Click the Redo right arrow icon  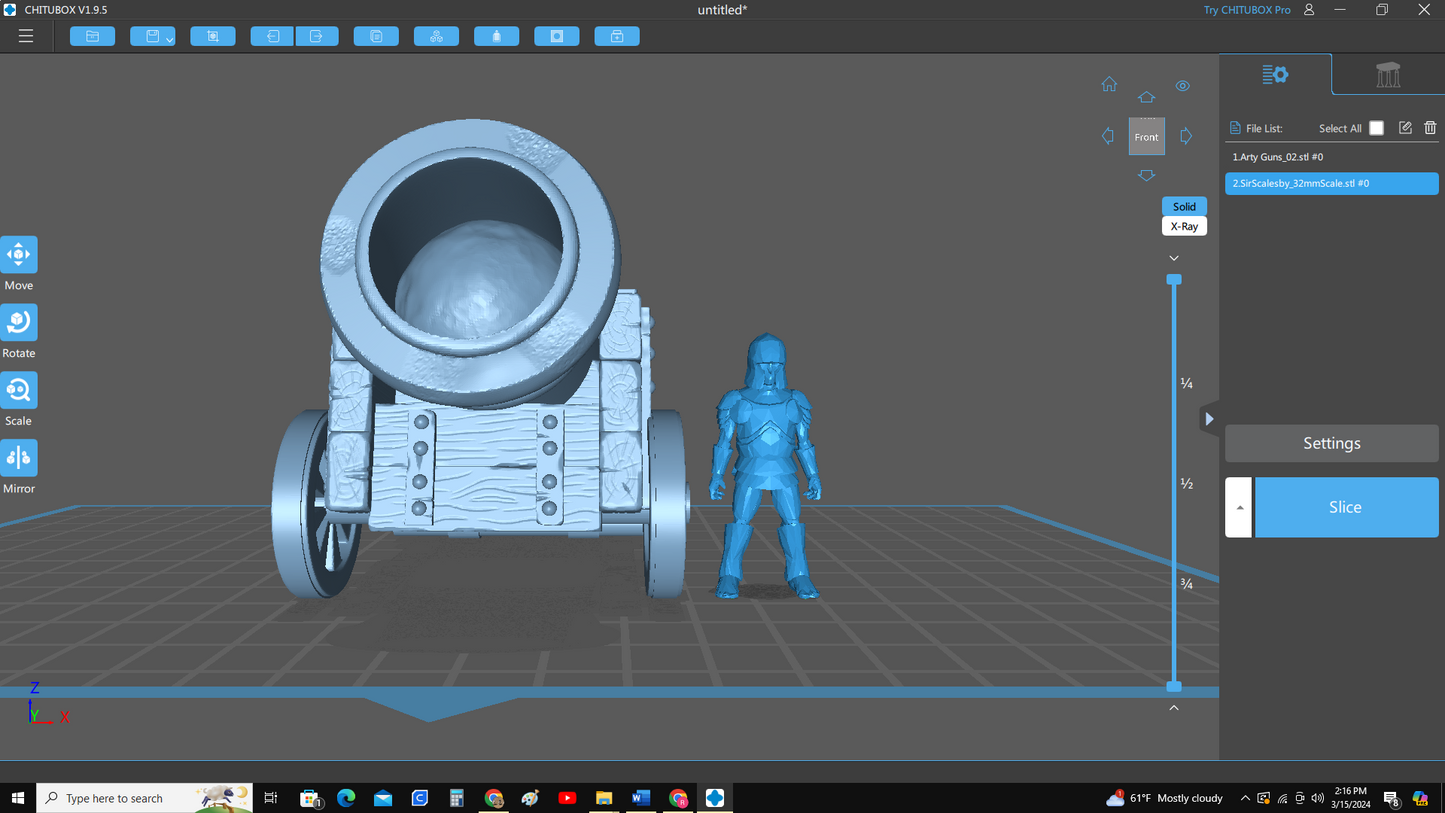(x=316, y=36)
